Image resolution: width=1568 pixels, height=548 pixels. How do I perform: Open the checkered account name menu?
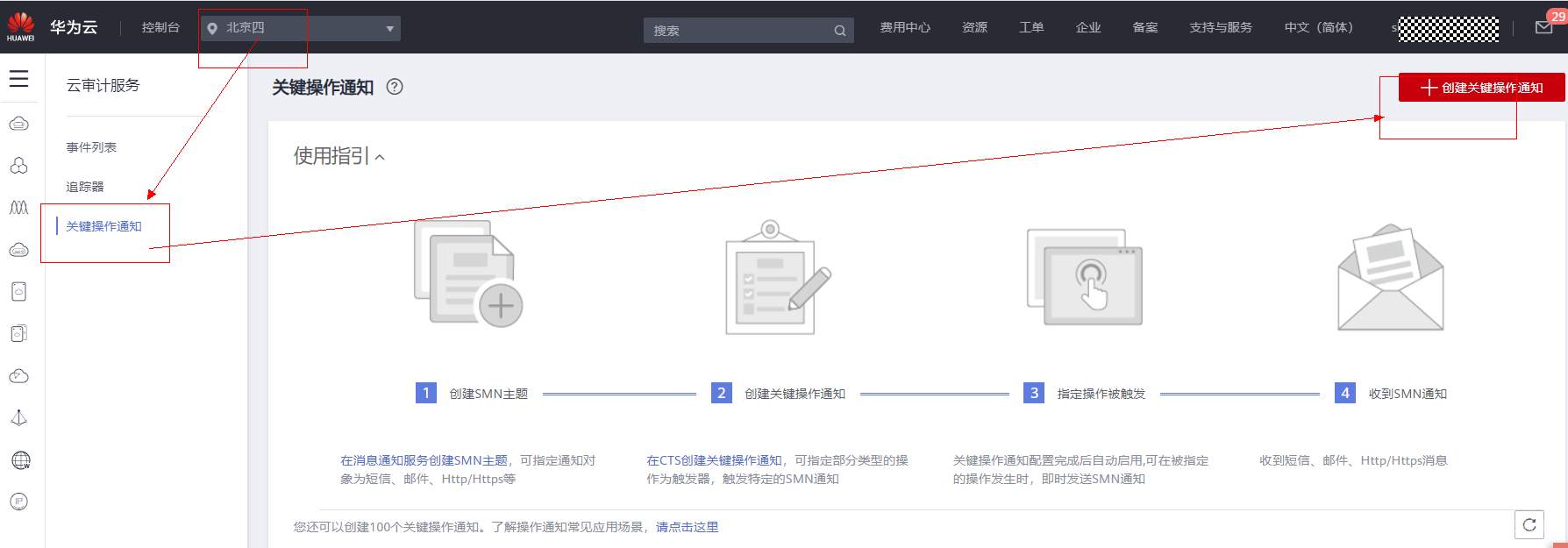coord(1447,29)
